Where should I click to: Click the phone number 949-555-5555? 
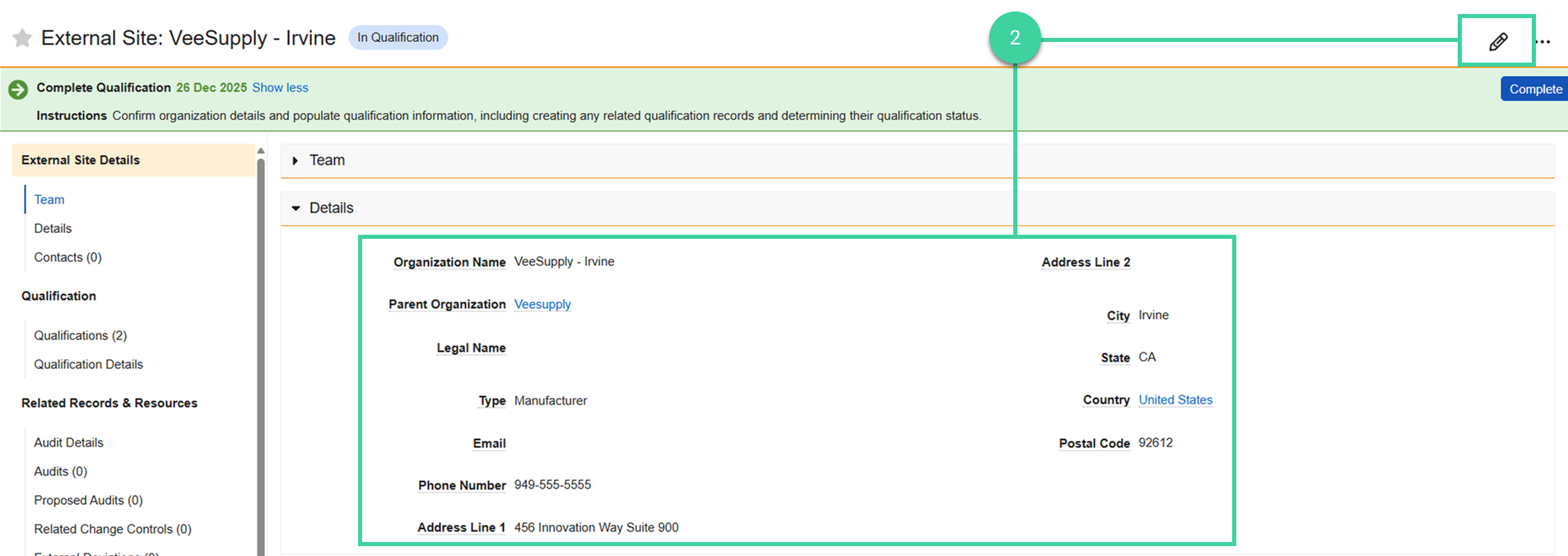(552, 484)
